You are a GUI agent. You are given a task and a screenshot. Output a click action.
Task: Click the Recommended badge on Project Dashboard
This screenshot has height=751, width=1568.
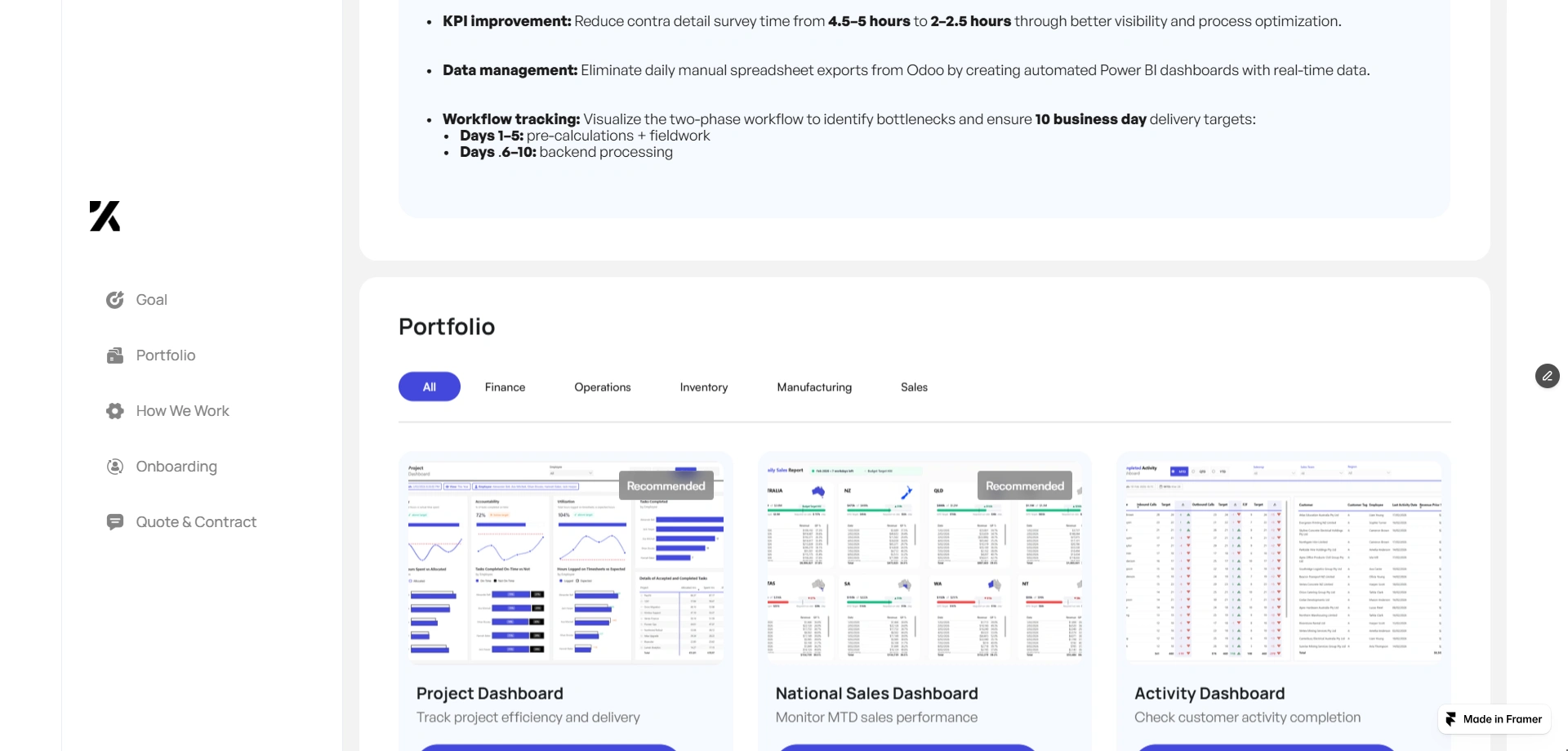[x=666, y=485]
